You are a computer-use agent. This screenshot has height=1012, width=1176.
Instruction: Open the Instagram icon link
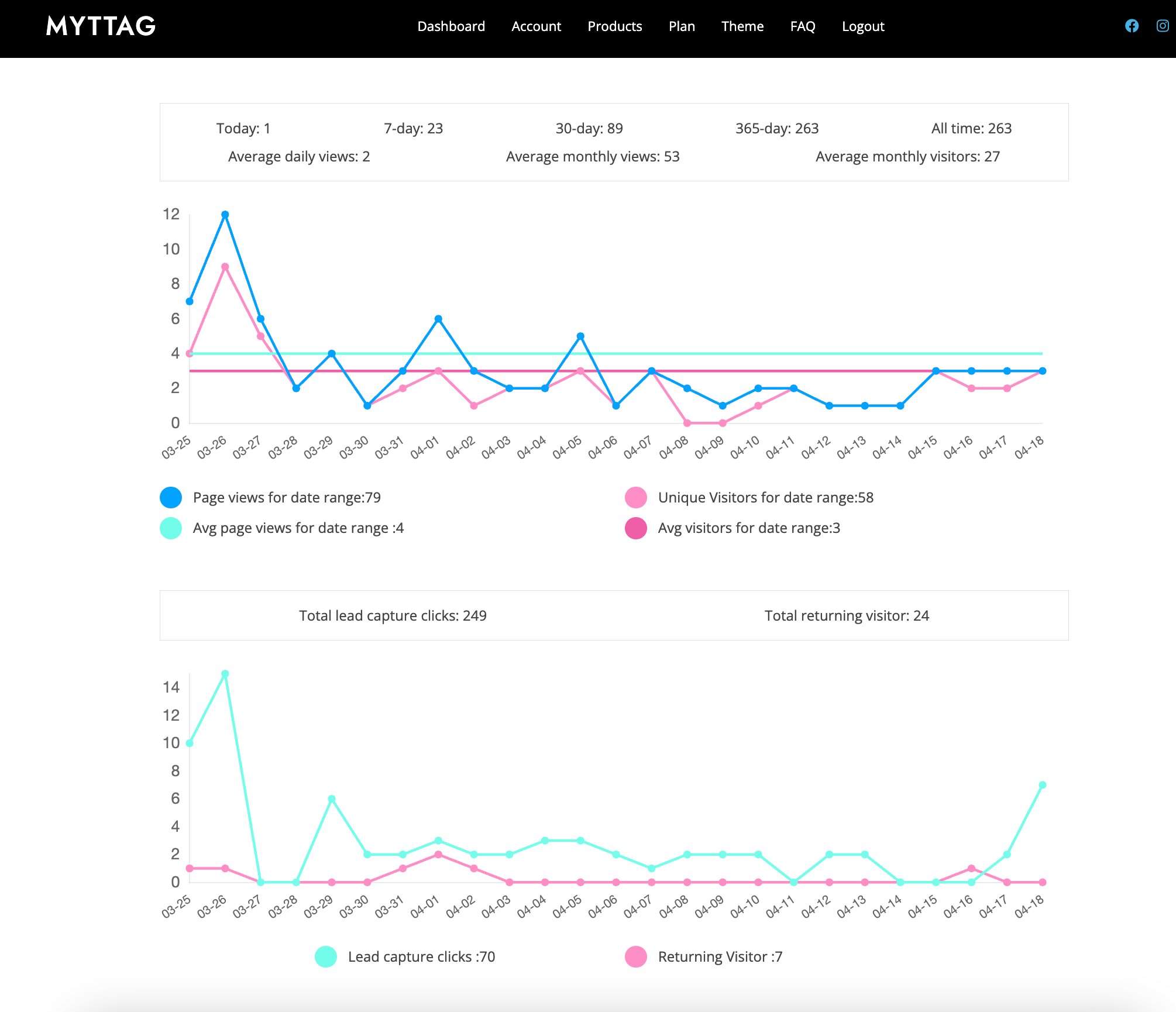click(1163, 26)
